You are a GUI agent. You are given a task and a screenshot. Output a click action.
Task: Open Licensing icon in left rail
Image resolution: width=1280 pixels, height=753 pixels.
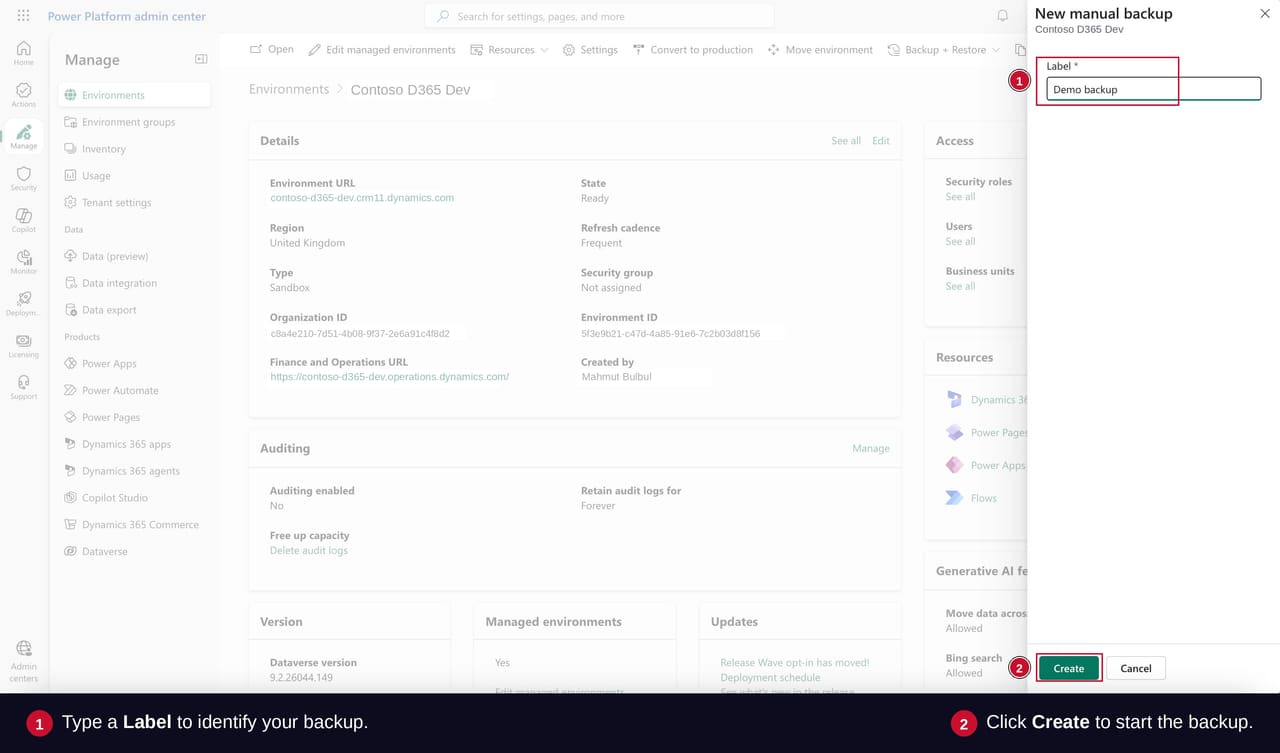24,346
